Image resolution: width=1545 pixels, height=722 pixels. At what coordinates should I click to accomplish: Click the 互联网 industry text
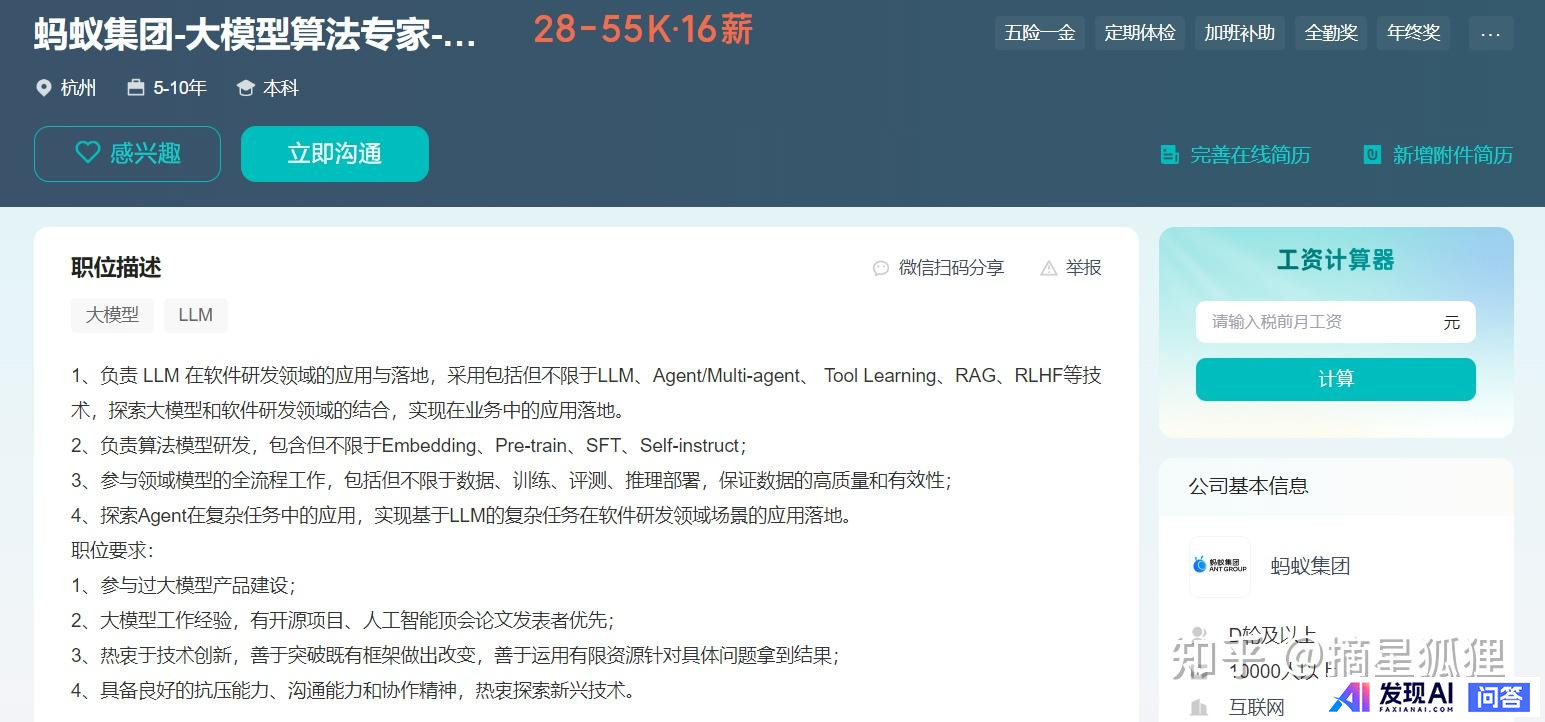click(x=1256, y=708)
